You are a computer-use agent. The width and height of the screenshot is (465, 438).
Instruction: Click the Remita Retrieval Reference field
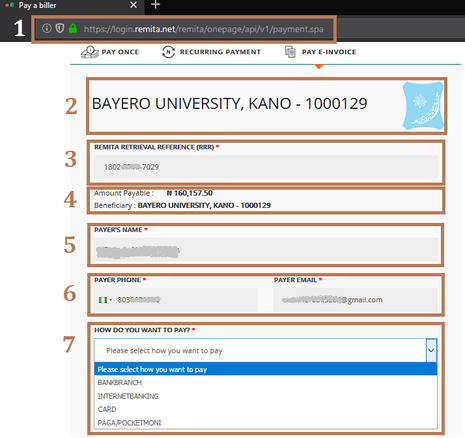(266, 167)
